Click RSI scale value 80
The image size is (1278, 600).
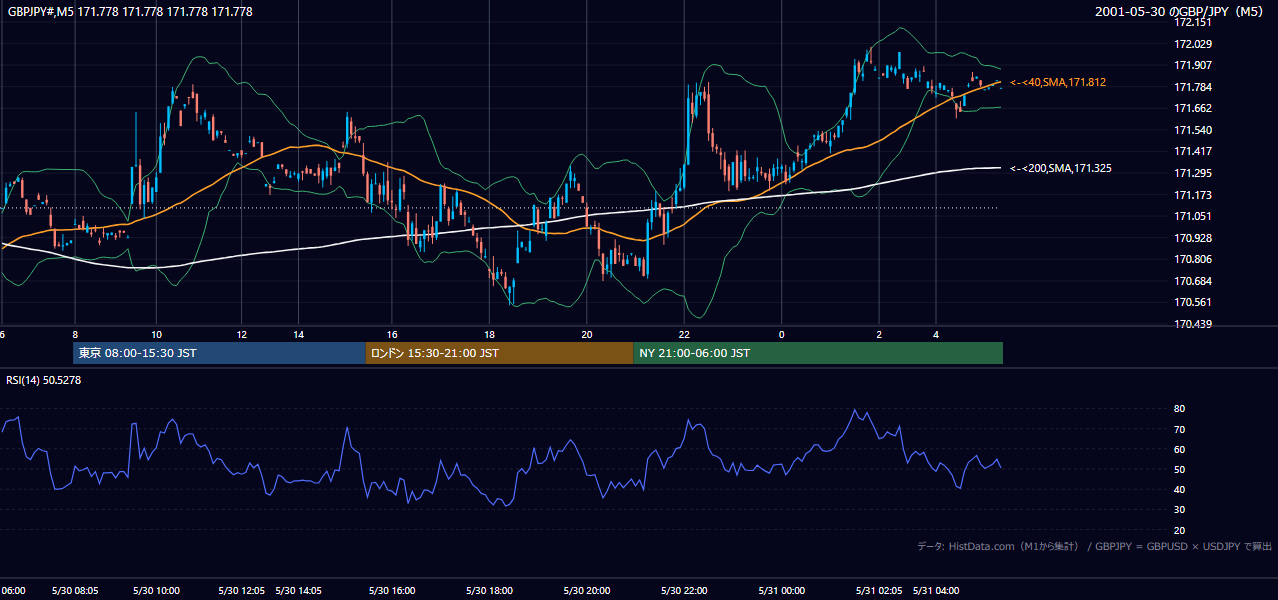pos(1180,409)
